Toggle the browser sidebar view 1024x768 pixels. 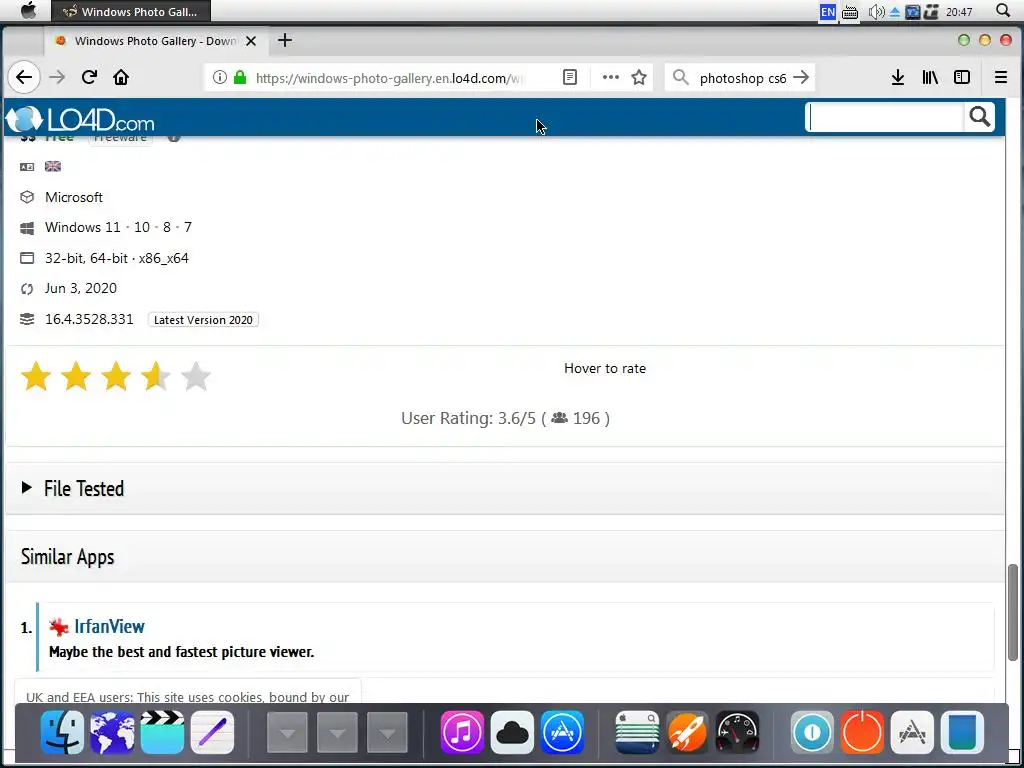pos(961,78)
